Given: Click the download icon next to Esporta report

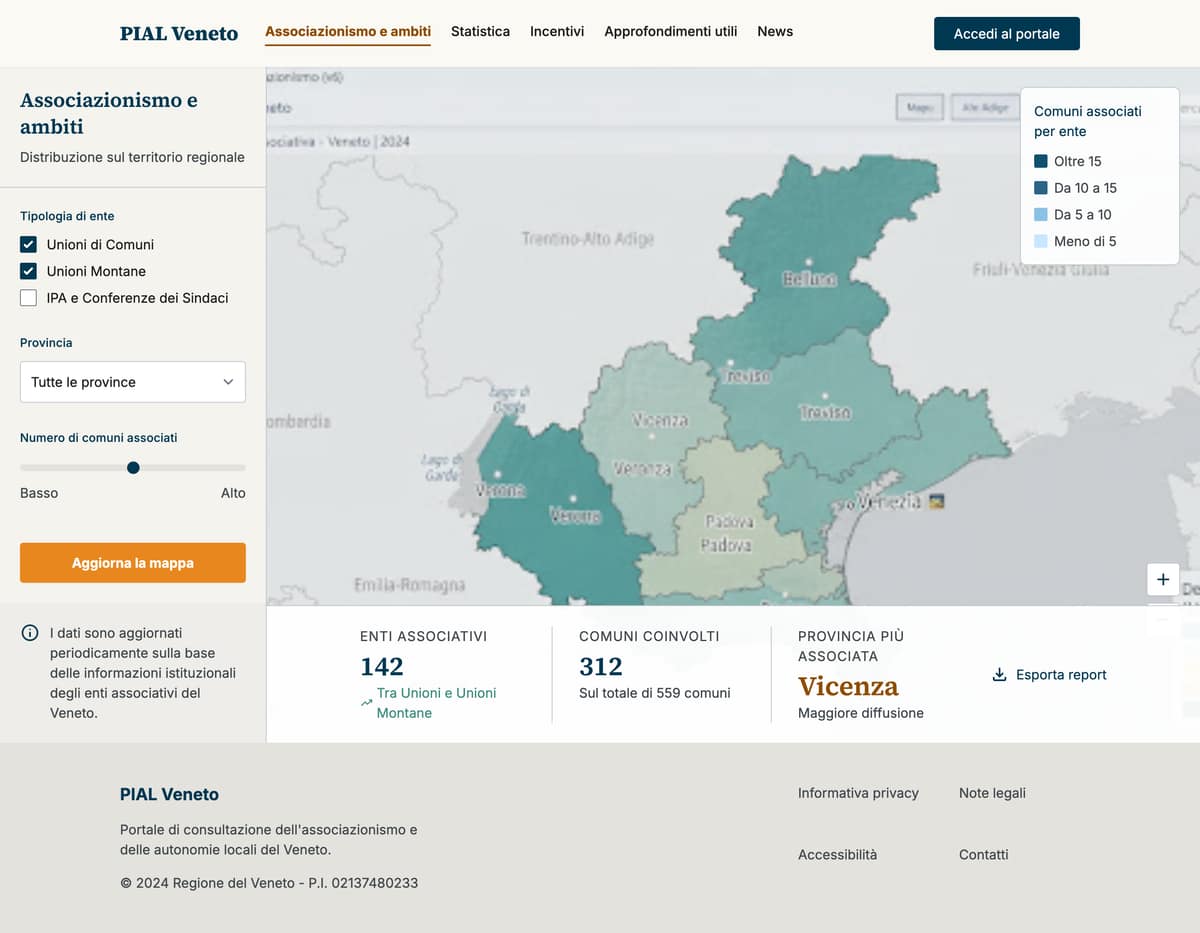Looking at the screenshot, I should [998, 675].
